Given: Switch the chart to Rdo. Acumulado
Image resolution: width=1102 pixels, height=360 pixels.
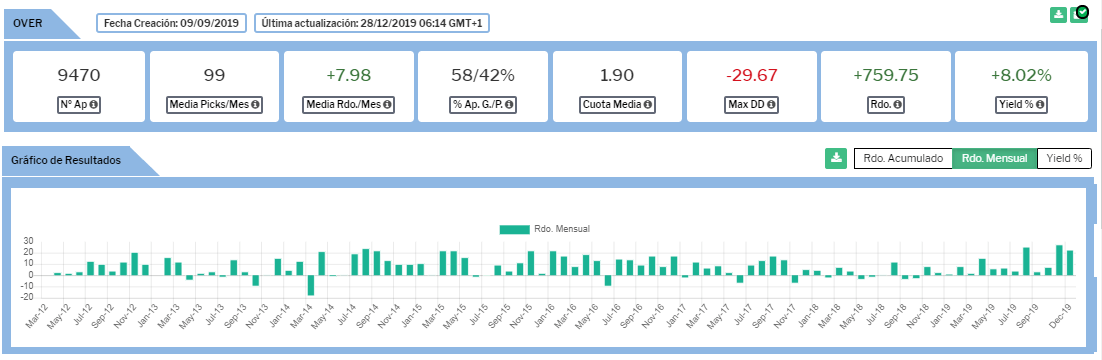Looking at the screenshot, I should pyautogui.click(x=903, y=159).
